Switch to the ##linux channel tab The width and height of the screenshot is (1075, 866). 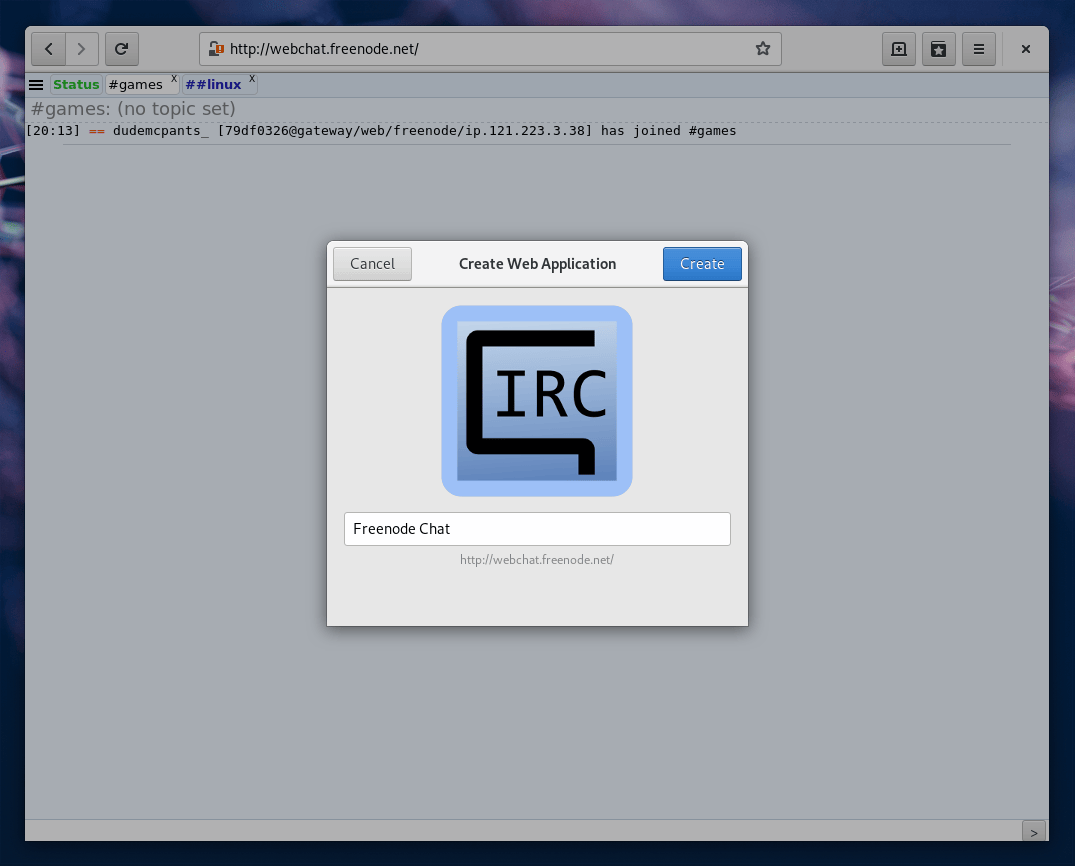pos(213,85)
